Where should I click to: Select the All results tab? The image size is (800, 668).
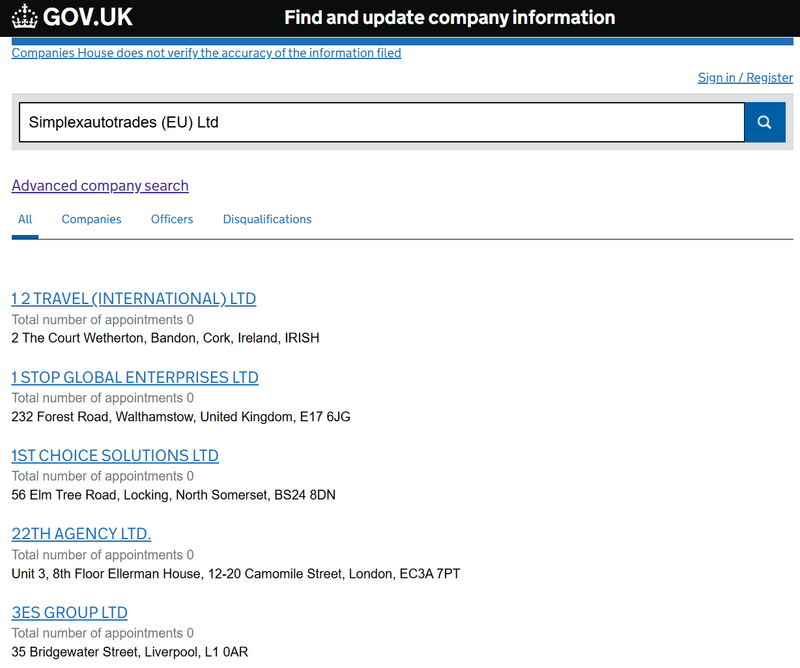click(x=25, y=219)
